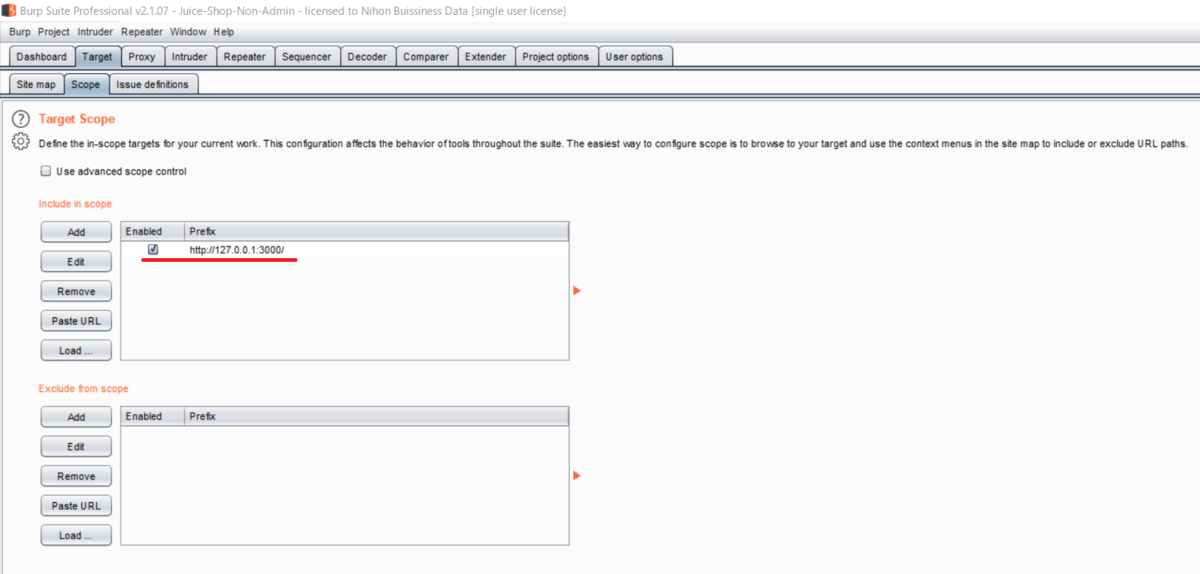The width and height of the screenshot is (1200, 574).
Task: Click the Target Scope heading
Action: pos(77,119)
